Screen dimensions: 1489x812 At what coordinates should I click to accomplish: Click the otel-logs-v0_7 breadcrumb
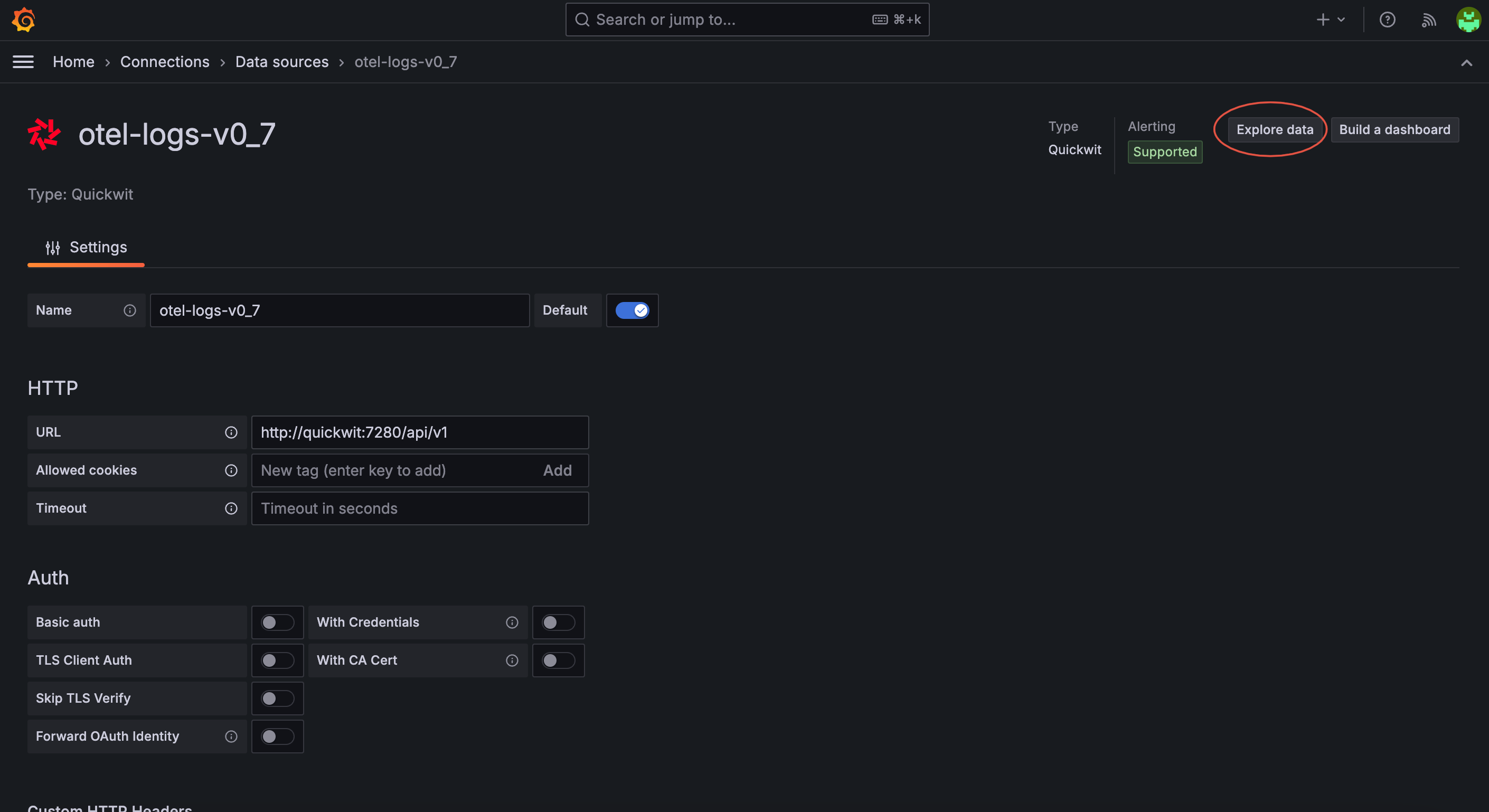point(406,62)
